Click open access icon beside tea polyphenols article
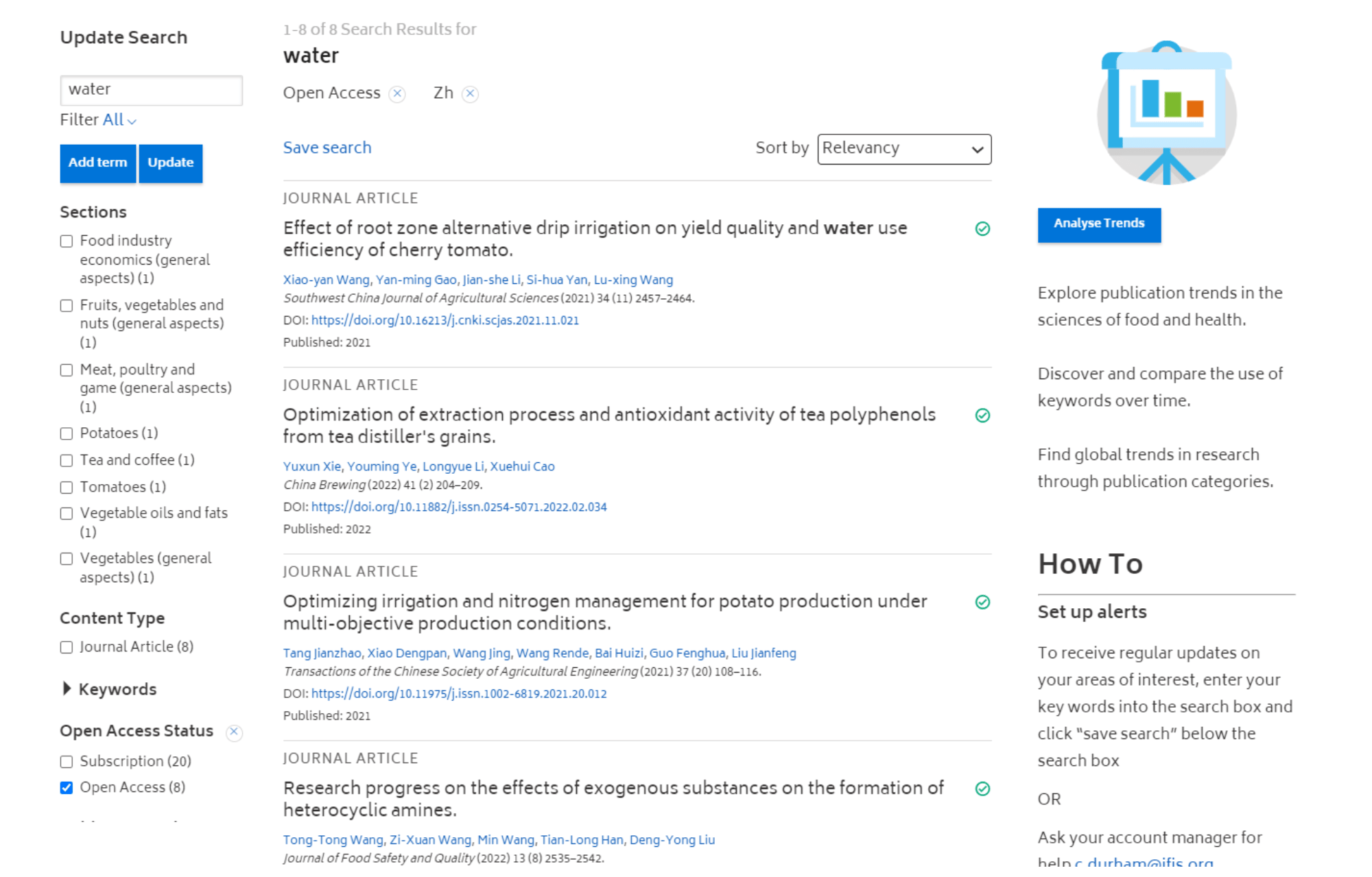Image resolution: width=1372 pixels, height=877 pixels. coord(982,416)
